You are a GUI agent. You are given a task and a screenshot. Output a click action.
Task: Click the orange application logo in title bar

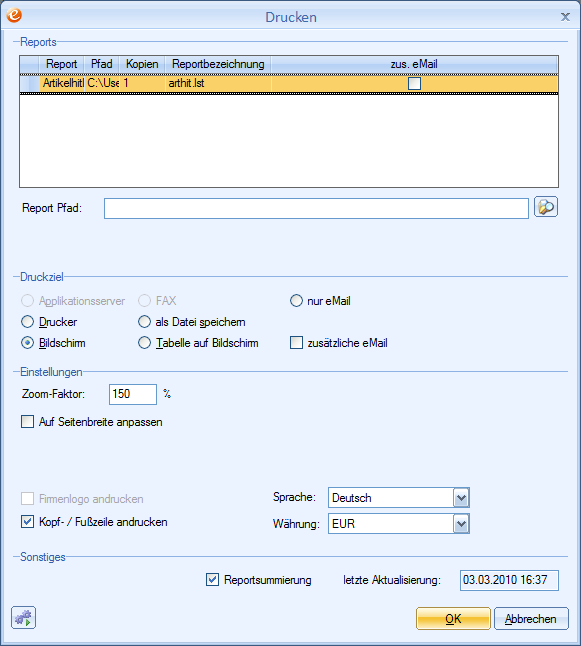(x=14, y=15)
